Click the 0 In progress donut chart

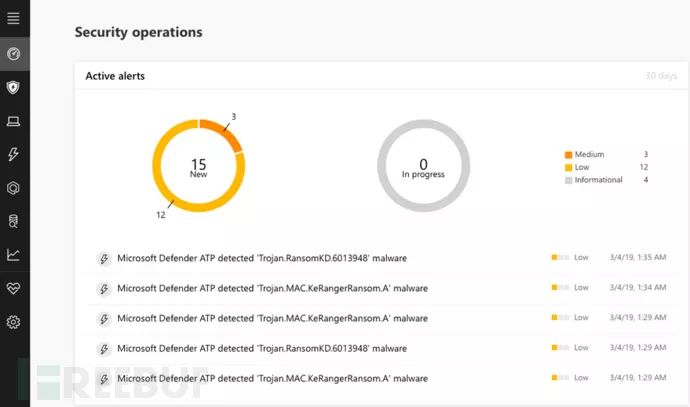(x=423, y=165)
